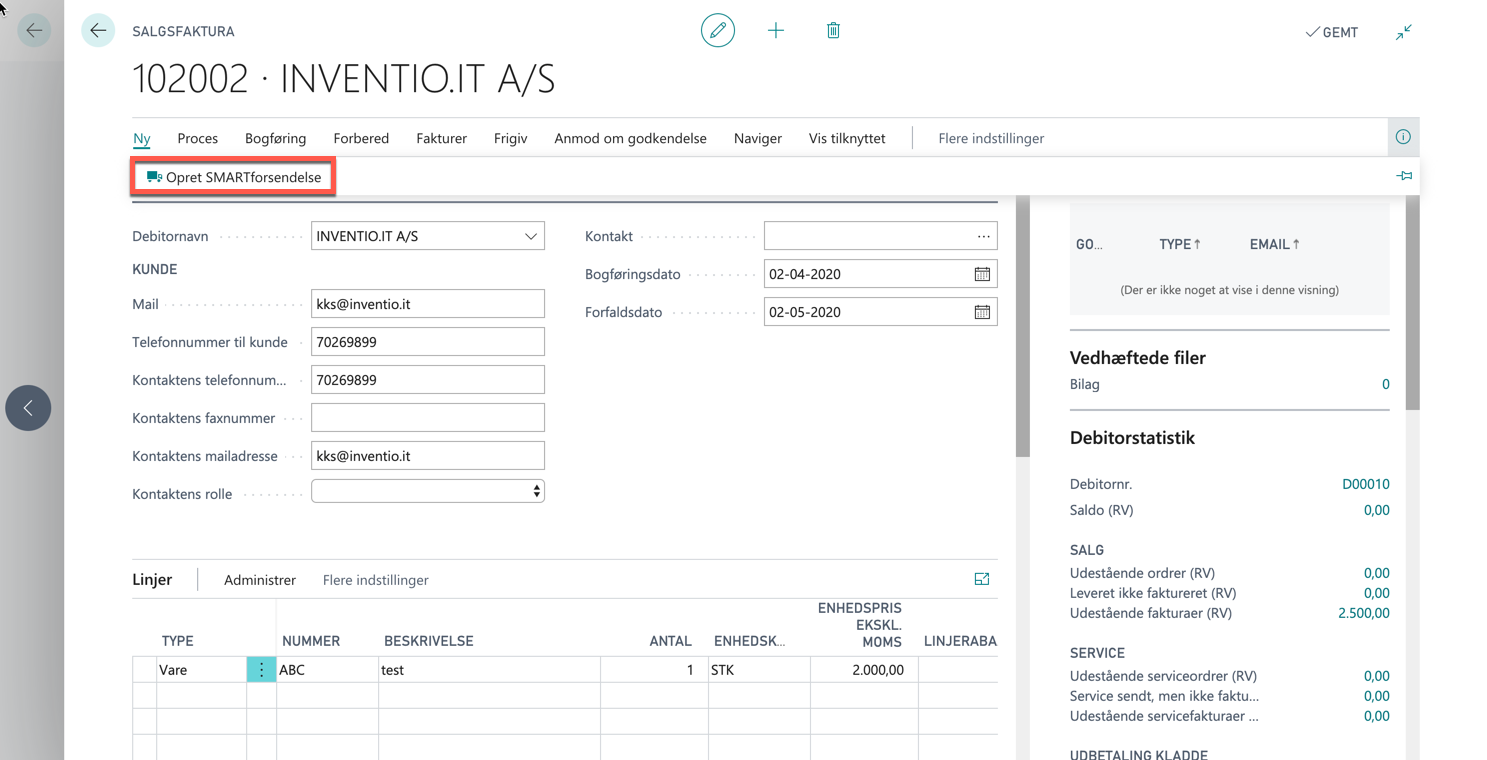The height and width of the screenshot is (760, 1487).
Task: Click the grey back arrow in sidebar
Action: coord(34,31)
